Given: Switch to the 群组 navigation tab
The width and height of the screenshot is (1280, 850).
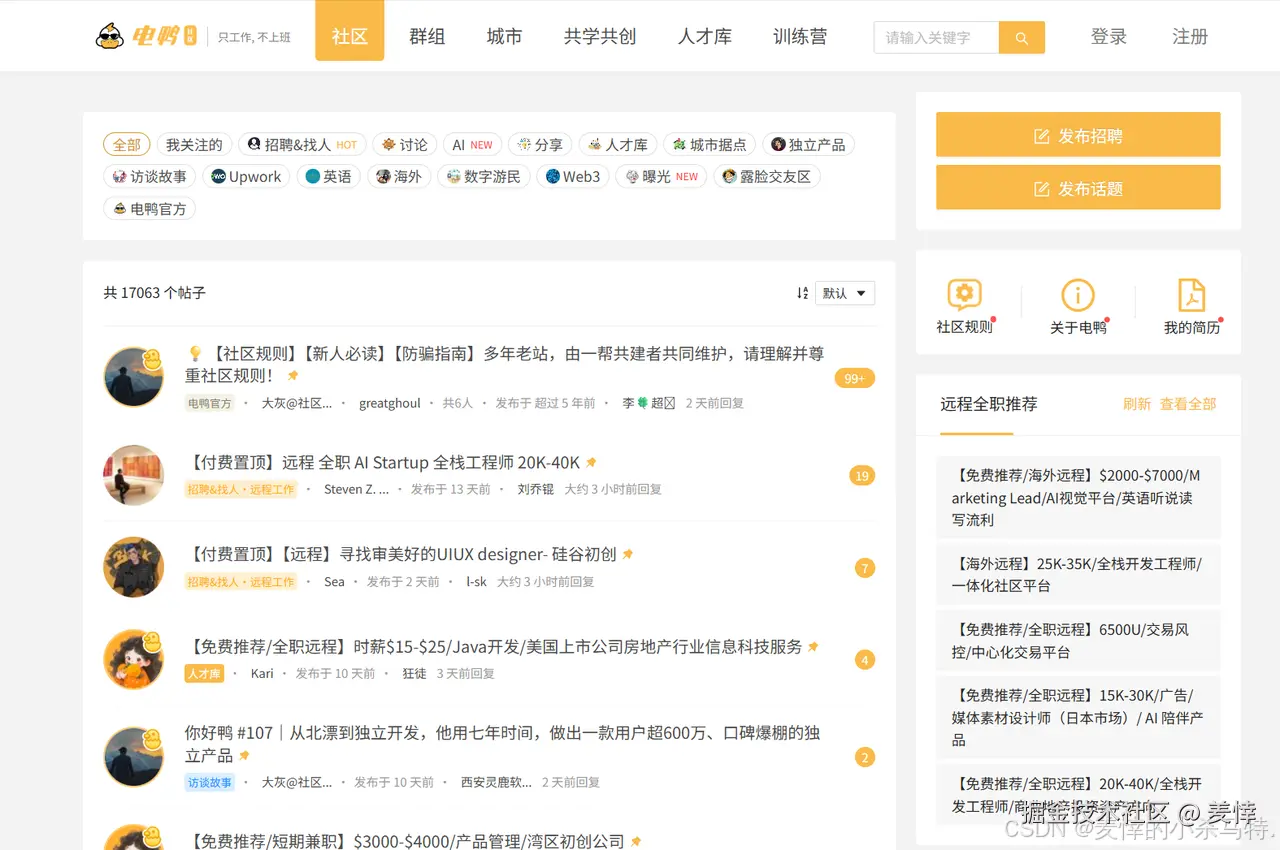Looking at the screenshot, I should click(427, 36).
